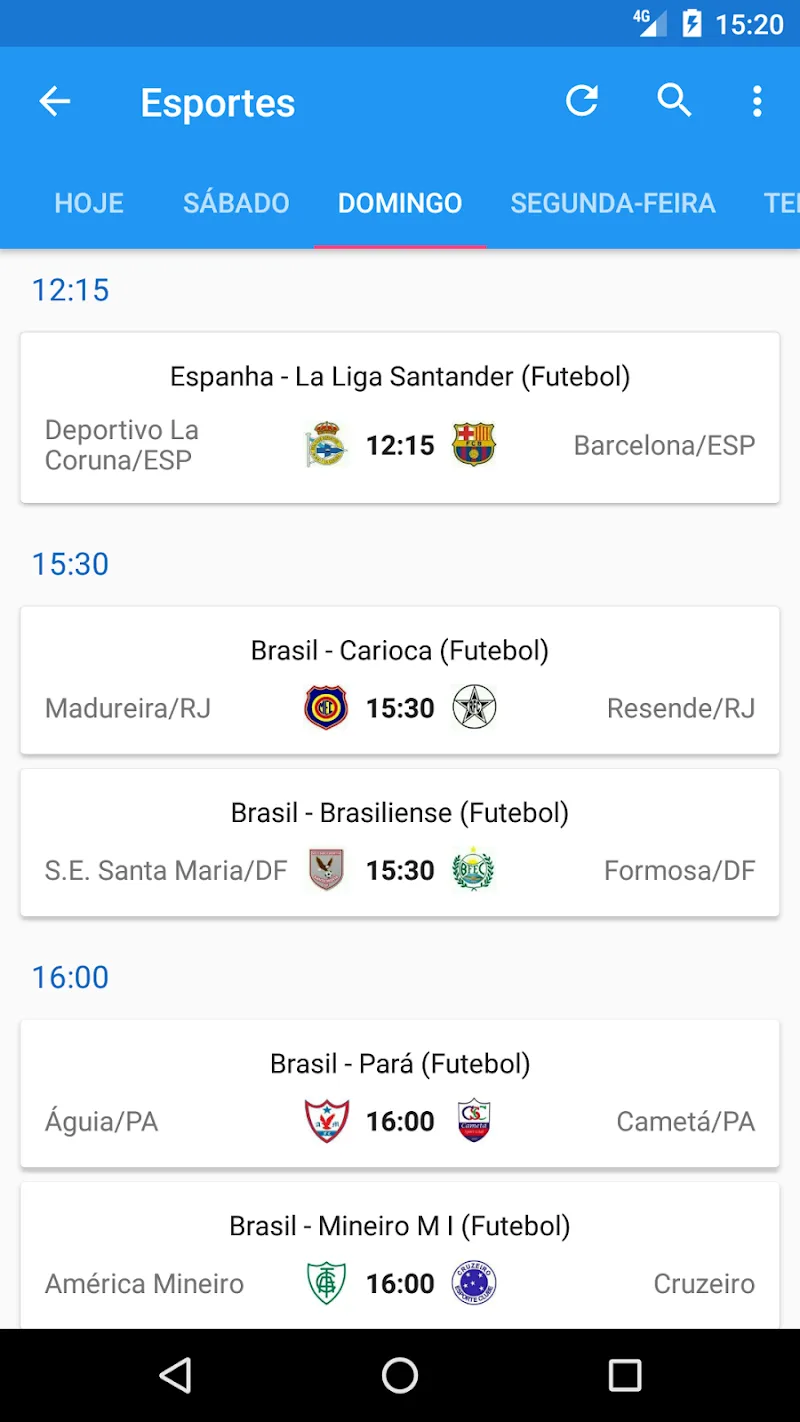Tap the Barcelona club crest
This screenshot has width=800, height=1422.
pos(474,445)
